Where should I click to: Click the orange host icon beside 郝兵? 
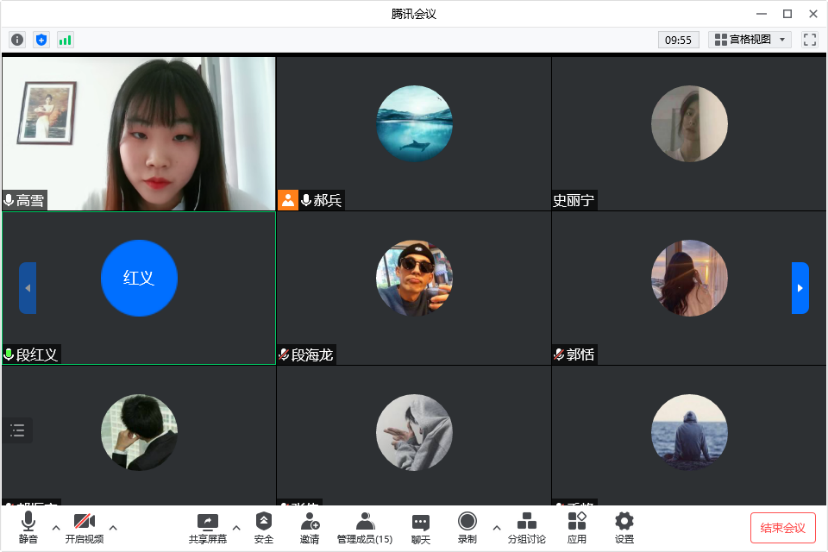(x=288, y=200)
